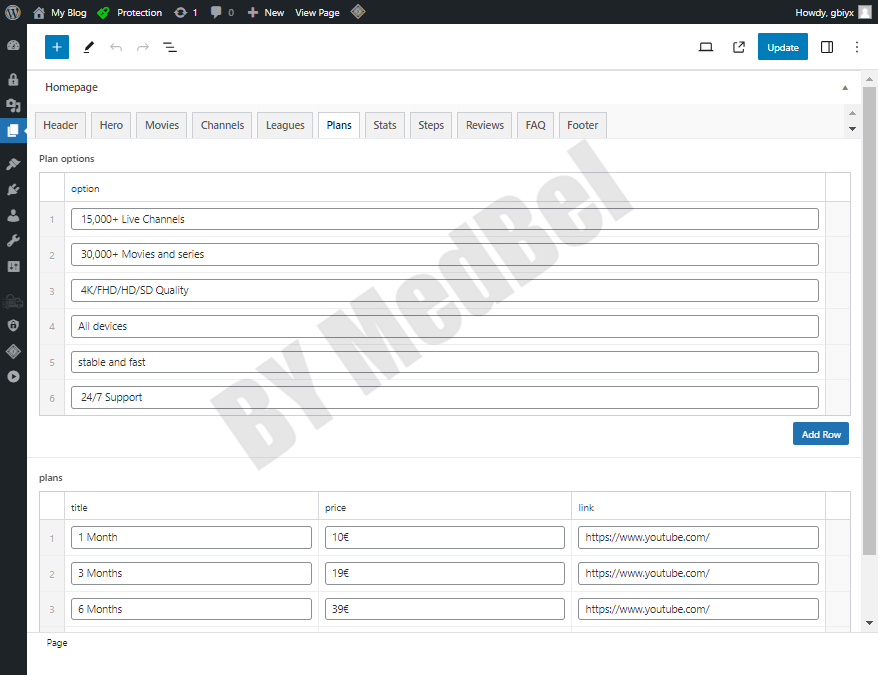878x675 pixels.
Task: Open the New content menu in admin bar
Action: [x=266, y=13]
